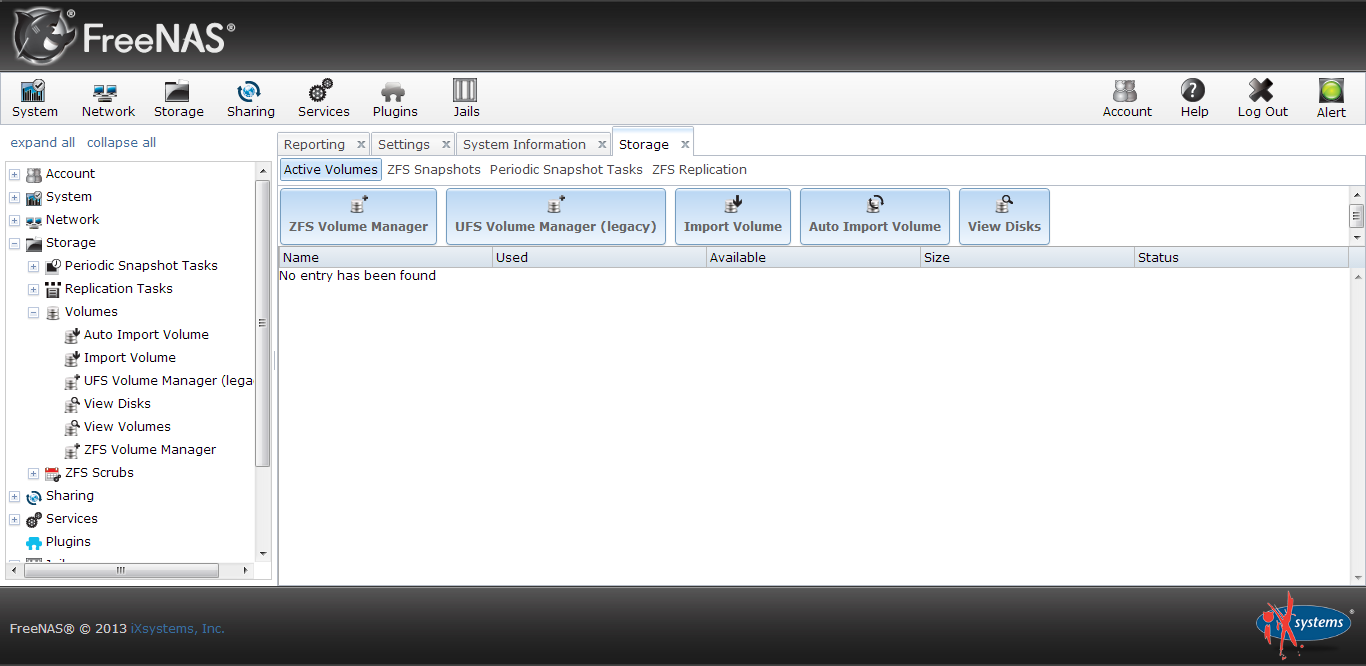Image resolution: width=1366 pixels, height=666 pixels.
Task: Click the expand all link
Action: (43, 143)
